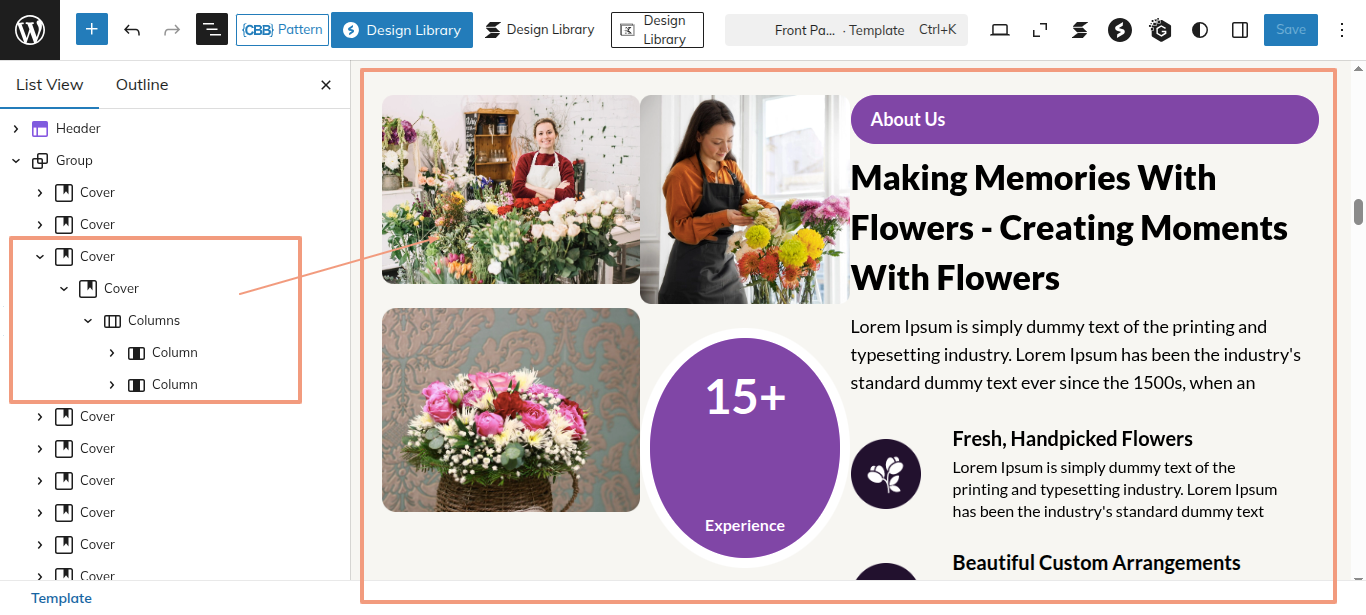Screen dimensions: 1366x615
Task: Click the editor canvas vertical scrollbar
Action: click(1358, 212)
